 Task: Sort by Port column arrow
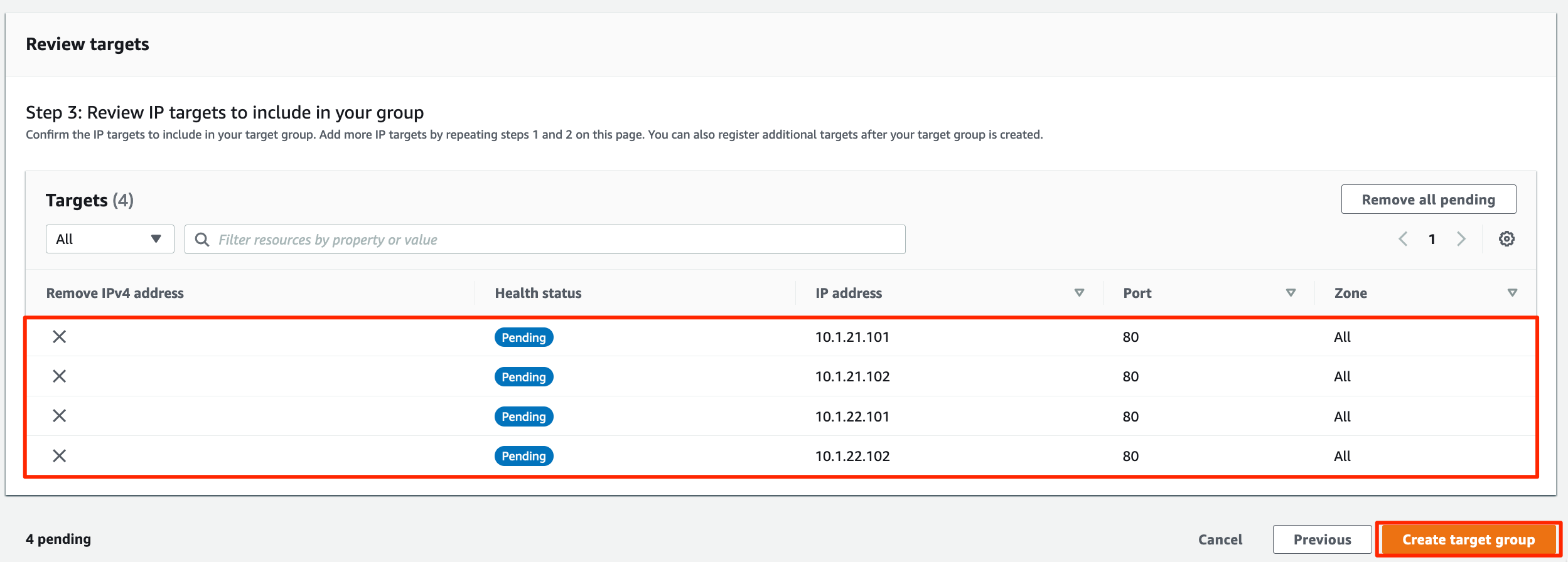click(1291, 293)
